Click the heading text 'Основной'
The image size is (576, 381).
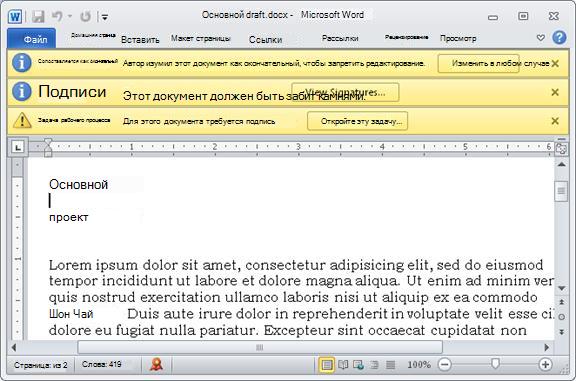(x=78, y=184)
